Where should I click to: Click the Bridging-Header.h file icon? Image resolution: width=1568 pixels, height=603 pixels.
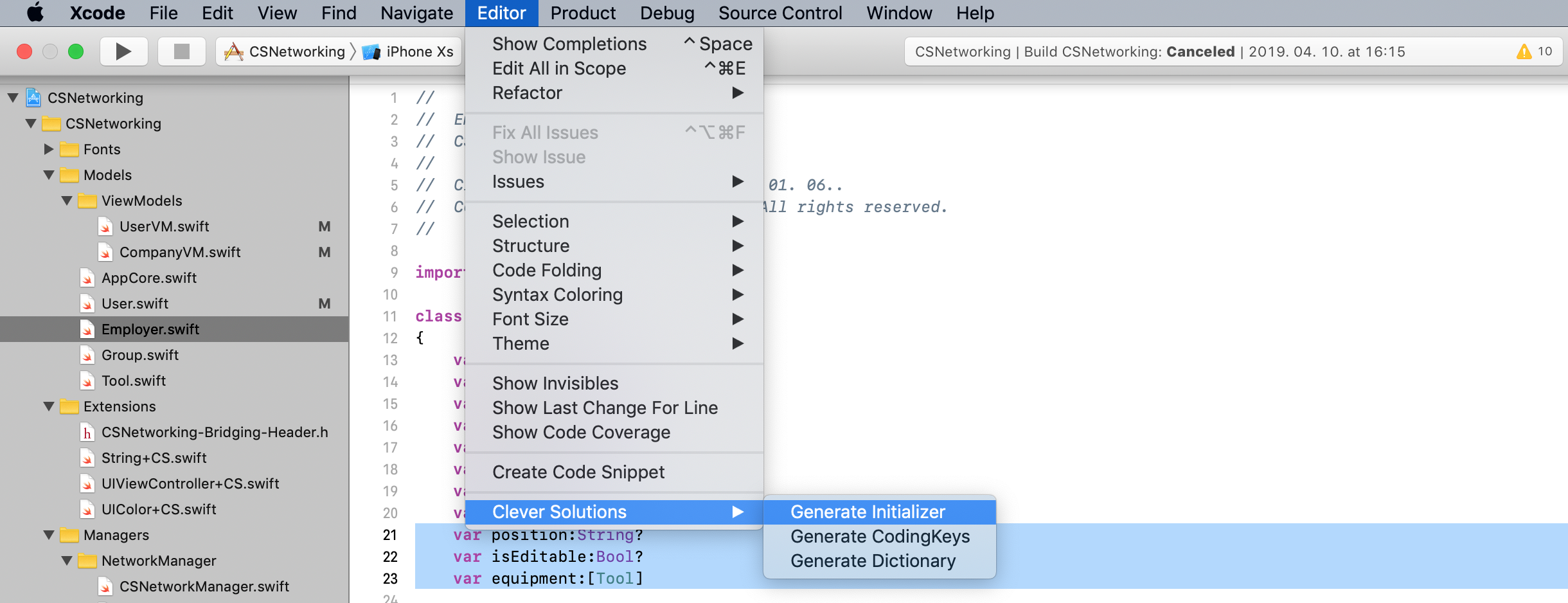[87, 432]
